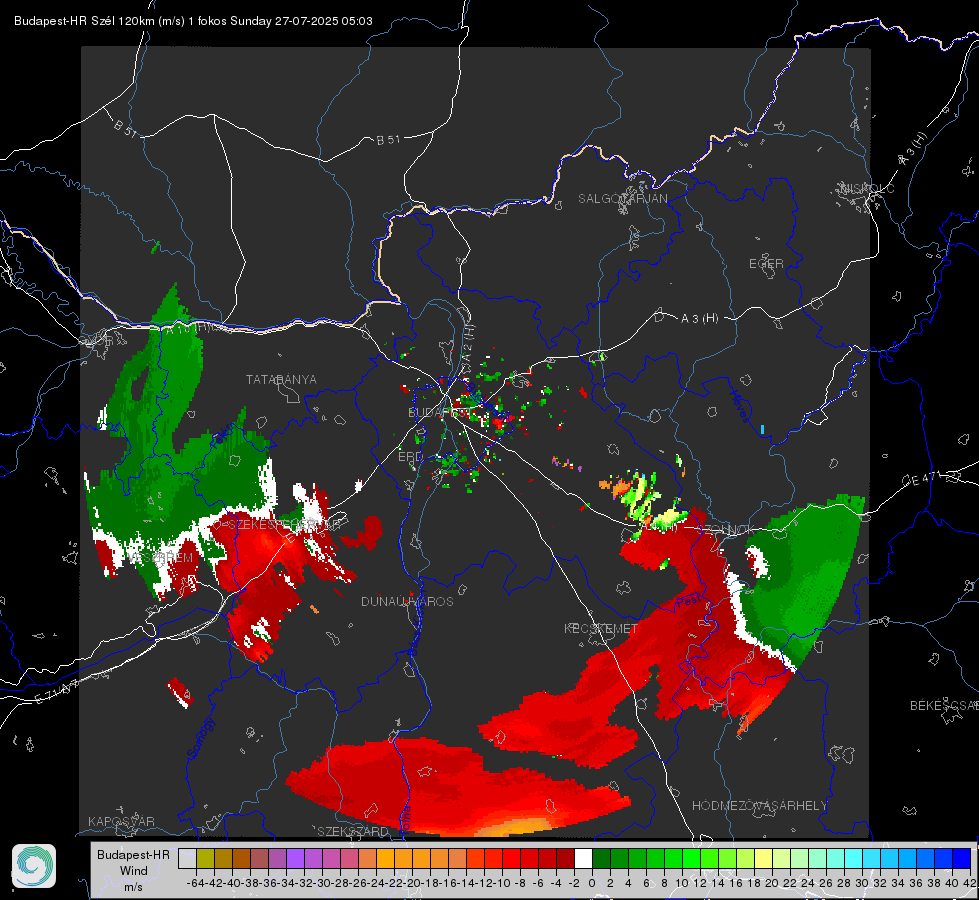The width and height of the screenshot is (979, 900).
Task: Click the deep blue legend swatch at 42
Action: pos(962,859)
